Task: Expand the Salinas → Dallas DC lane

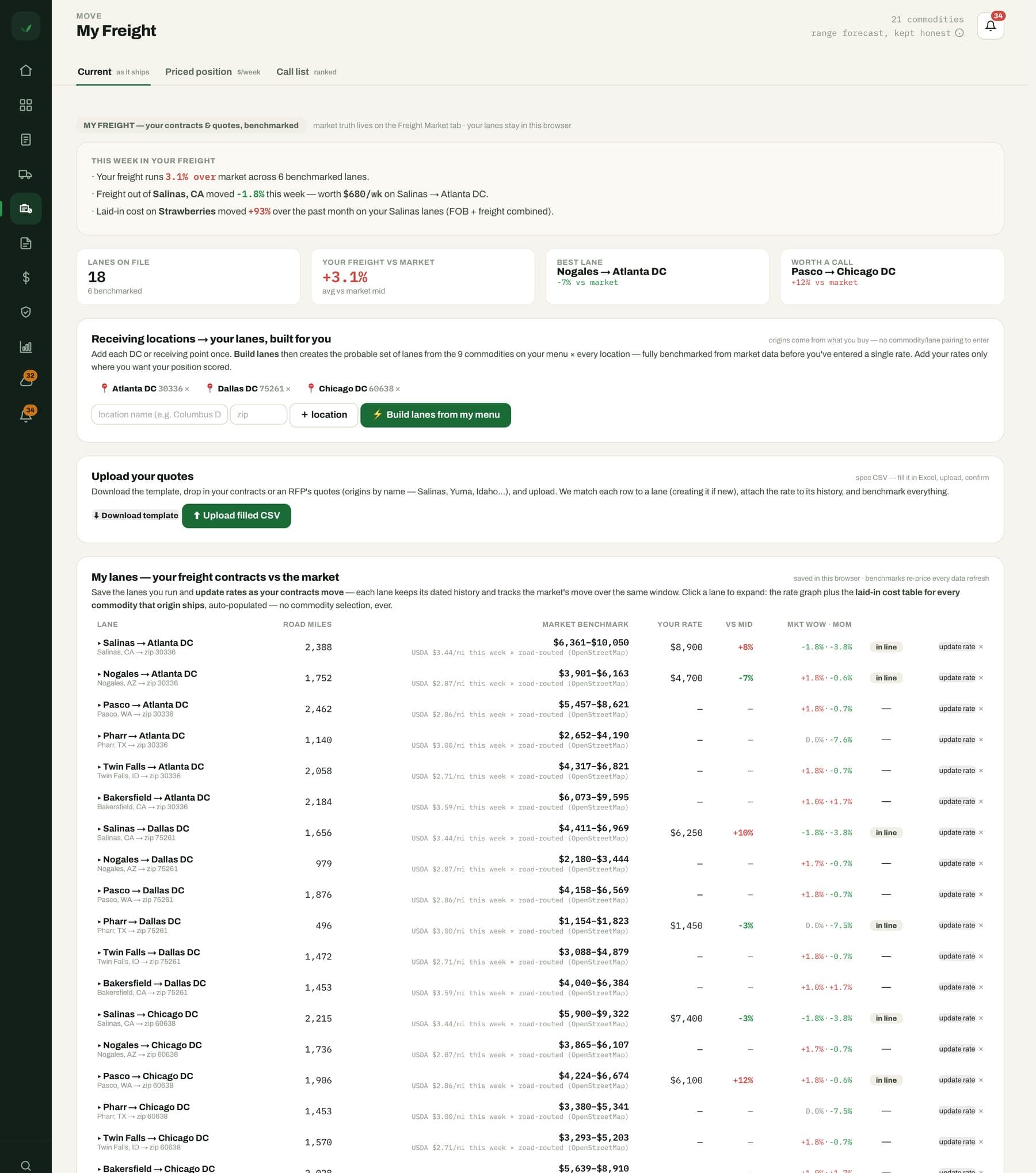Action: (143, 829)
